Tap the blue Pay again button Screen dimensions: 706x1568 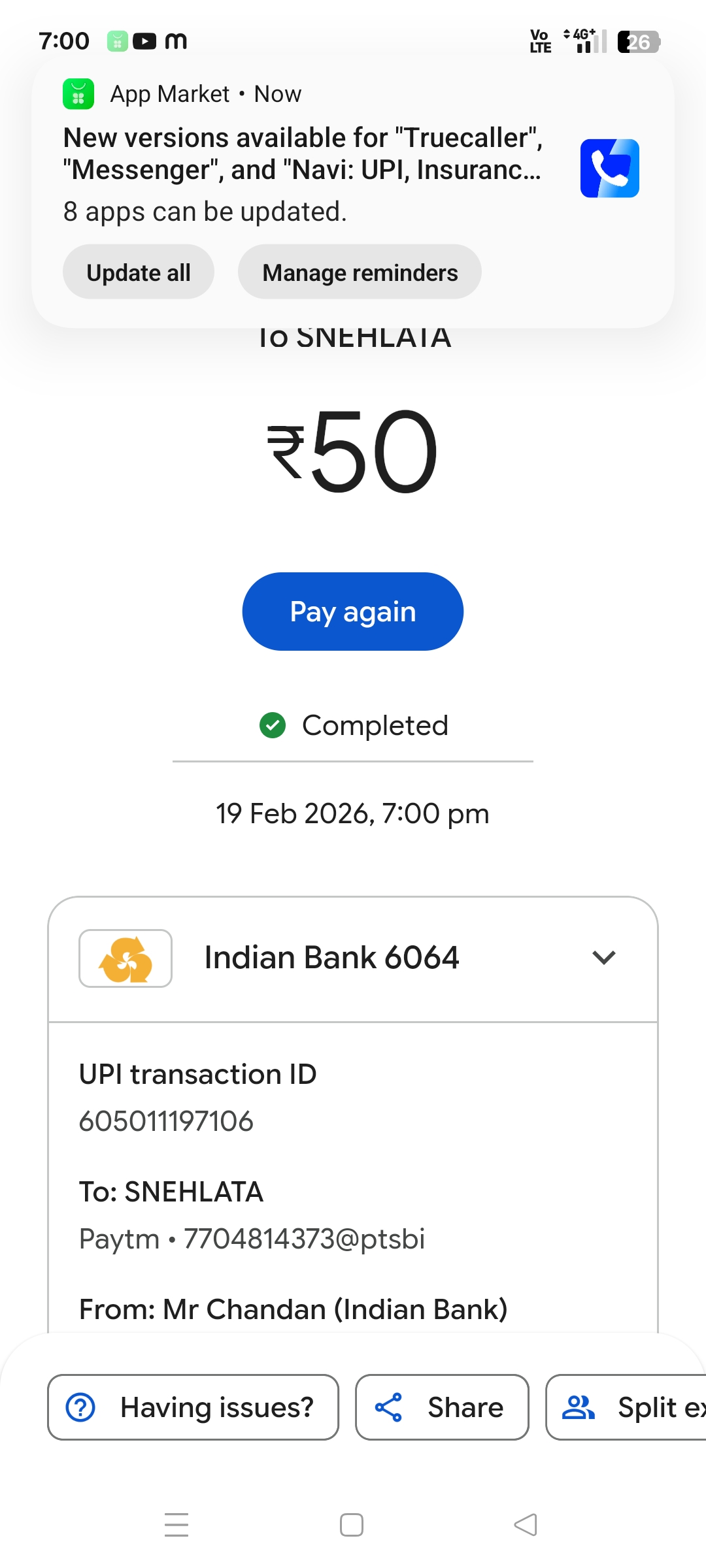(x=353, y=612)
